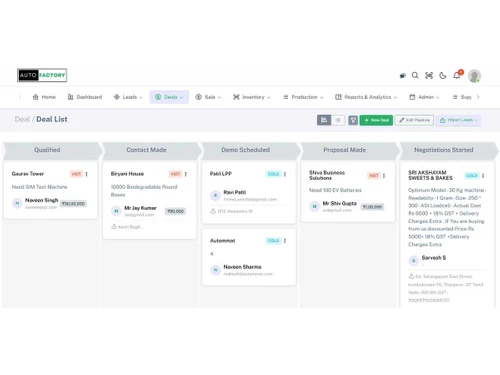Click Ravi Patil contact avatar
500x375 pixels.
click(215, 195)
